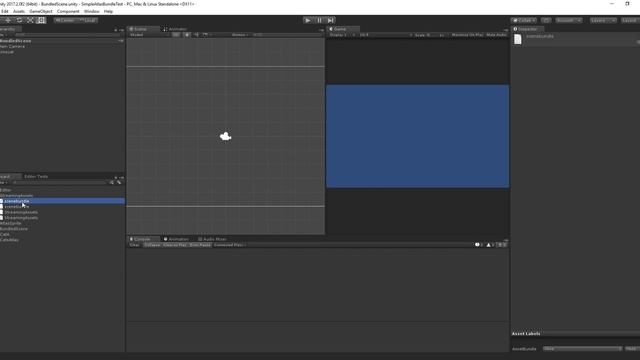This screenshot has width=640, height=360.
Task: Click the Project panel search field
Action: (59, 182)
